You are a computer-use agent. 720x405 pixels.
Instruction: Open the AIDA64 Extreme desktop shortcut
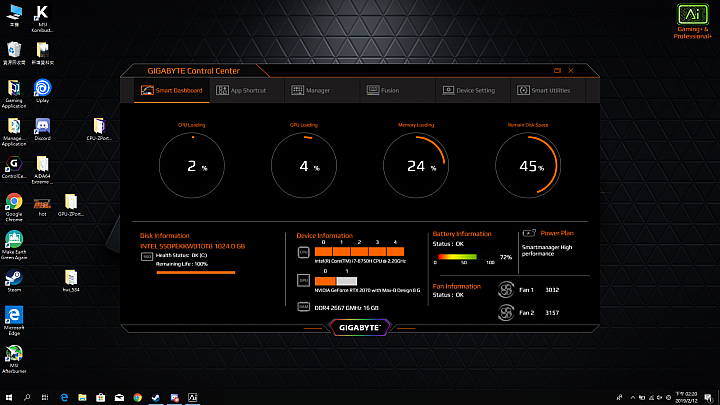point(42,170)
